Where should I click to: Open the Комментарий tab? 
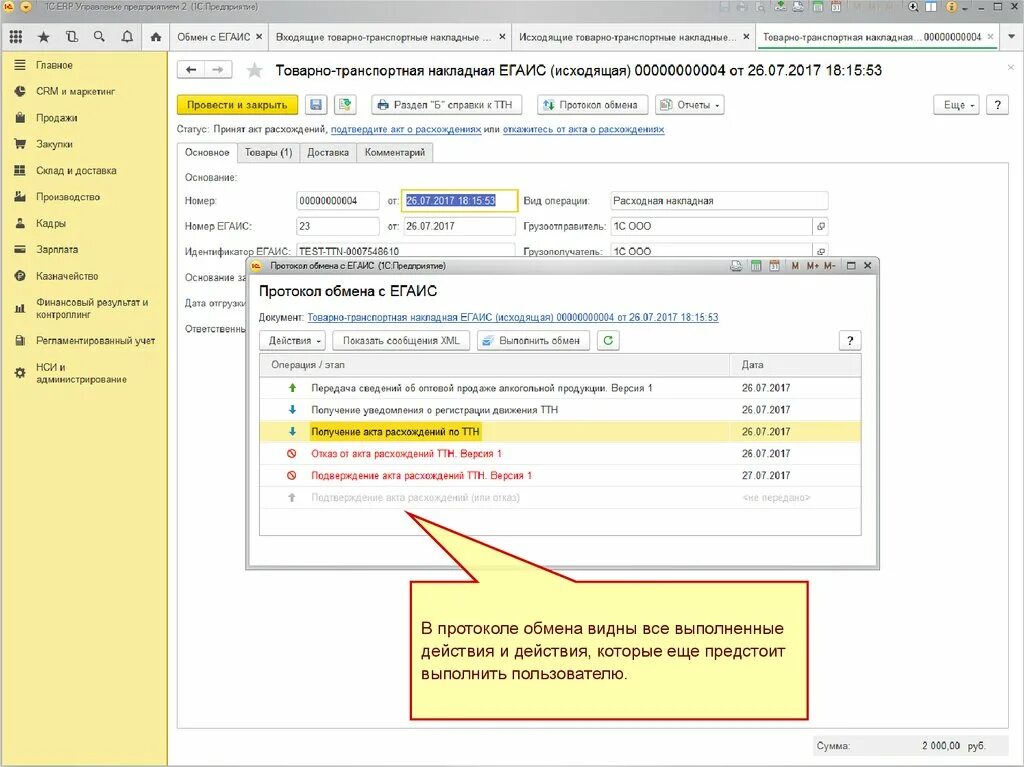point(394,152)
